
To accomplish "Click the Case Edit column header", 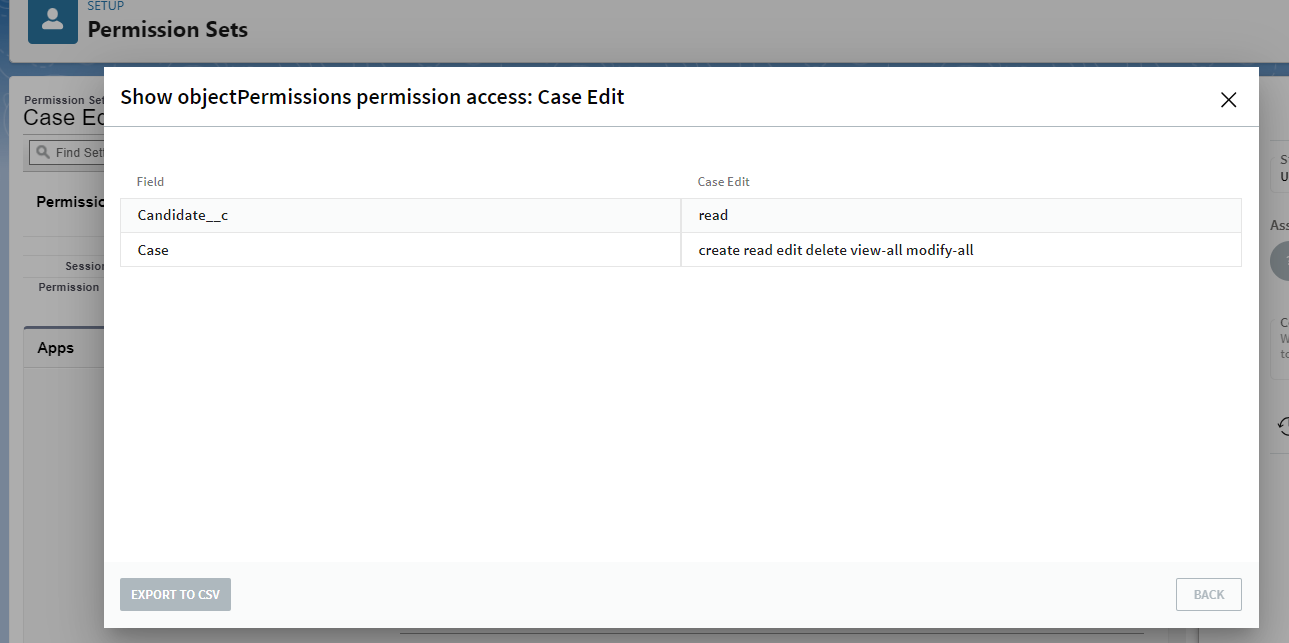I will coord(722,181).
